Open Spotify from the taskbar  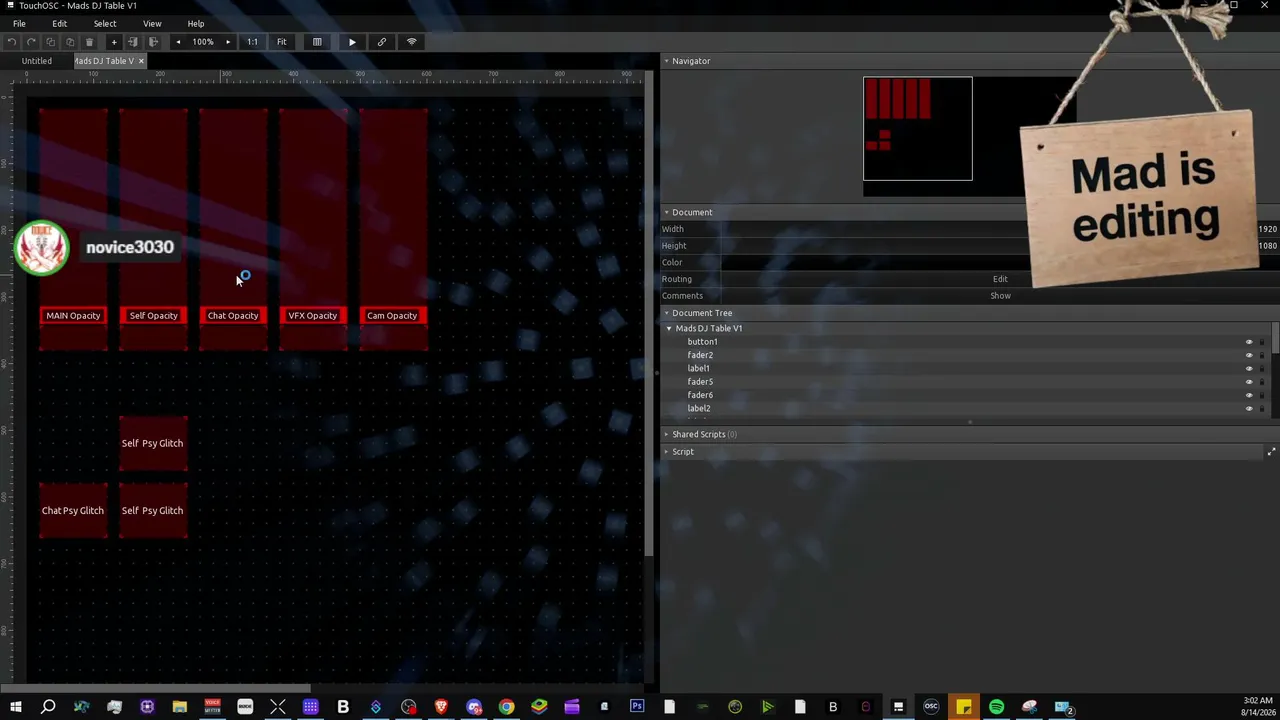point(997,708)
